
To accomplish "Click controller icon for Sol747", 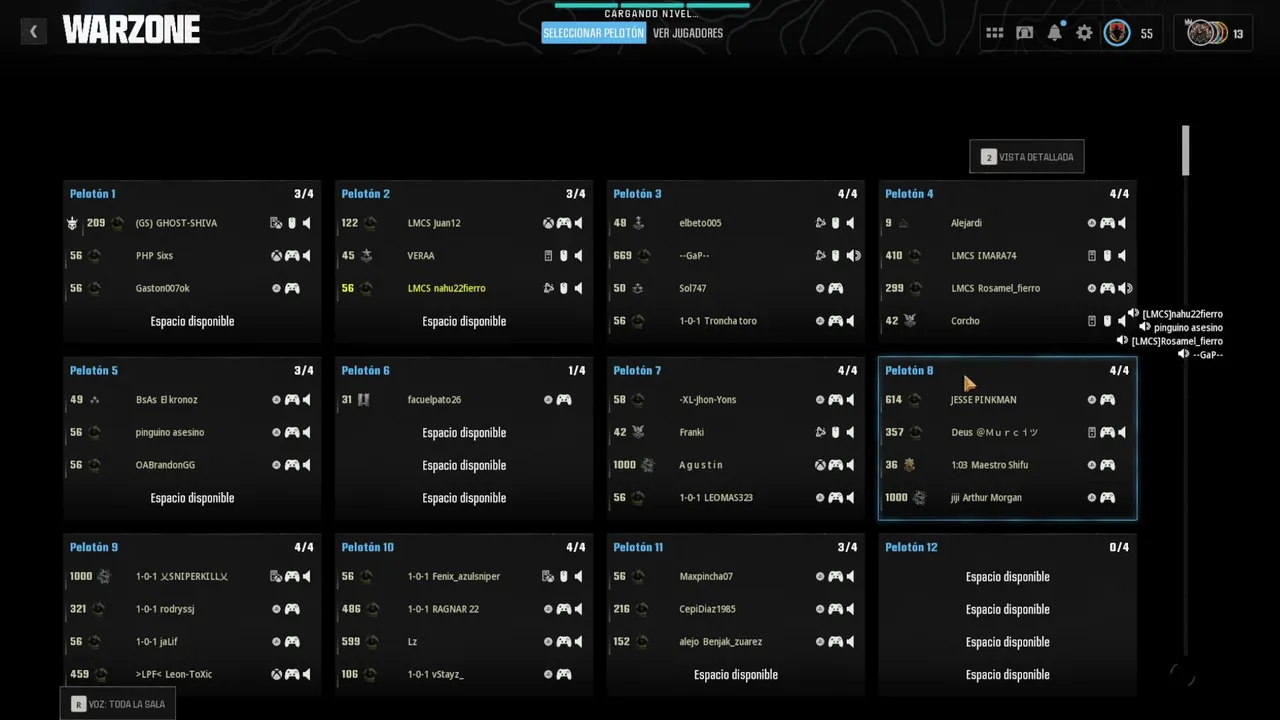I will (835, 288).
